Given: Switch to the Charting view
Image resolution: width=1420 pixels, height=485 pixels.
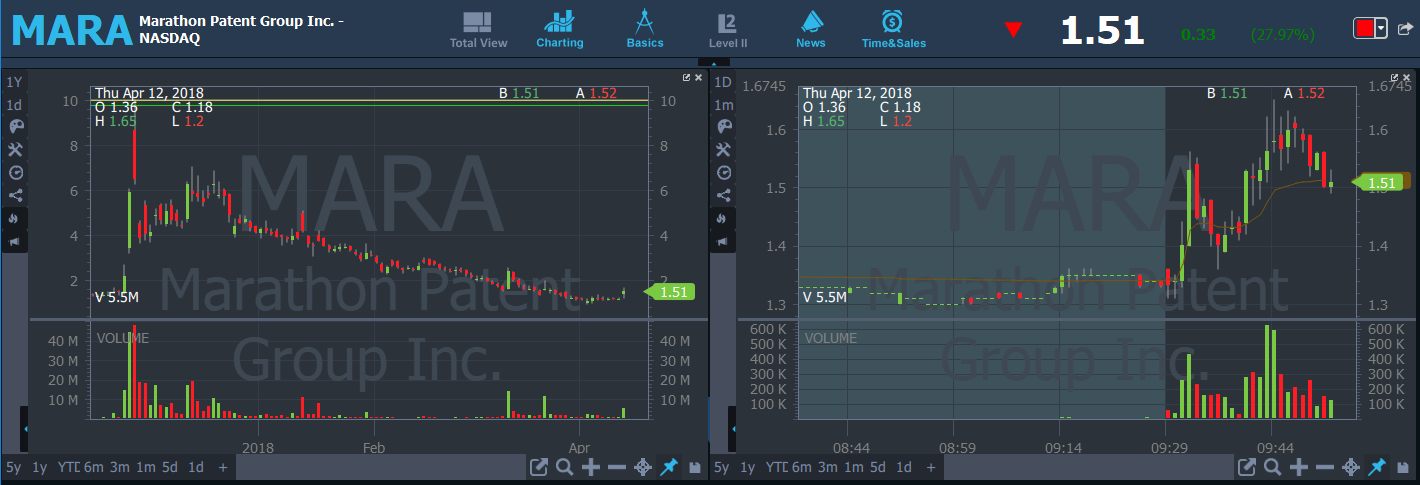Looking at the screenshot, I should click(x=559, y=30).
